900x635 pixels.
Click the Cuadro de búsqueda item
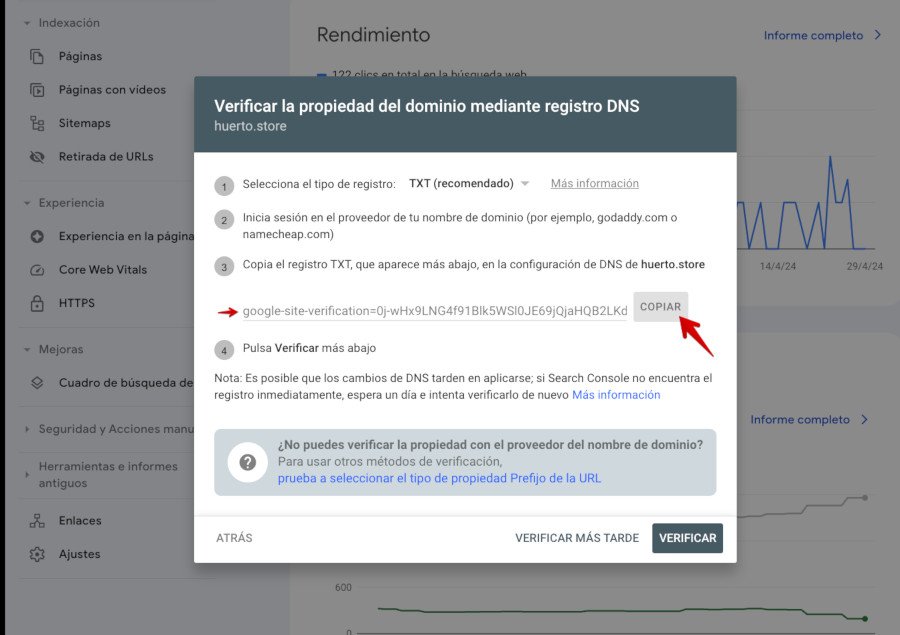pos(126,383)
